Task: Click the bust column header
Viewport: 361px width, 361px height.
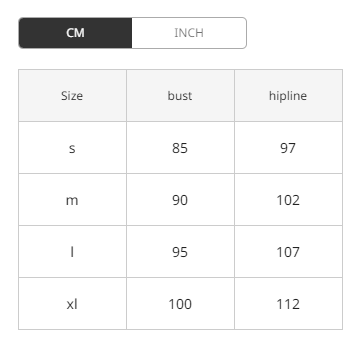Action: click(x=180, y=96)
